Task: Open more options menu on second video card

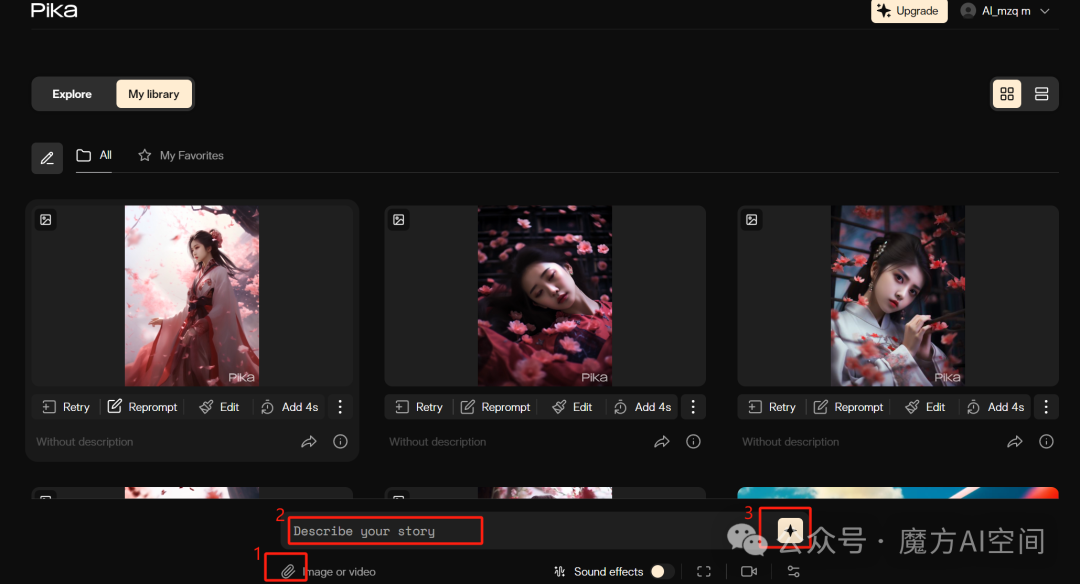Action: (693, 407)
